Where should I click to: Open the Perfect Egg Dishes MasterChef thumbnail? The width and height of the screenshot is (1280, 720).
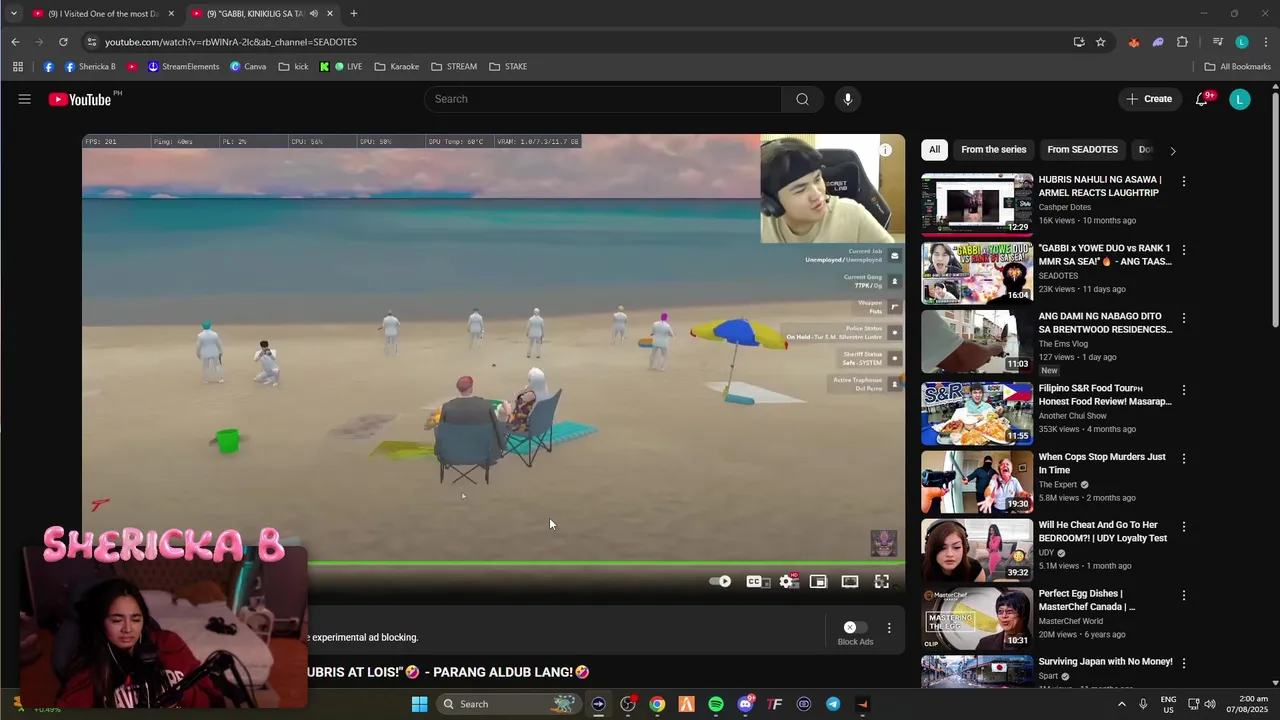pos(977,618)
